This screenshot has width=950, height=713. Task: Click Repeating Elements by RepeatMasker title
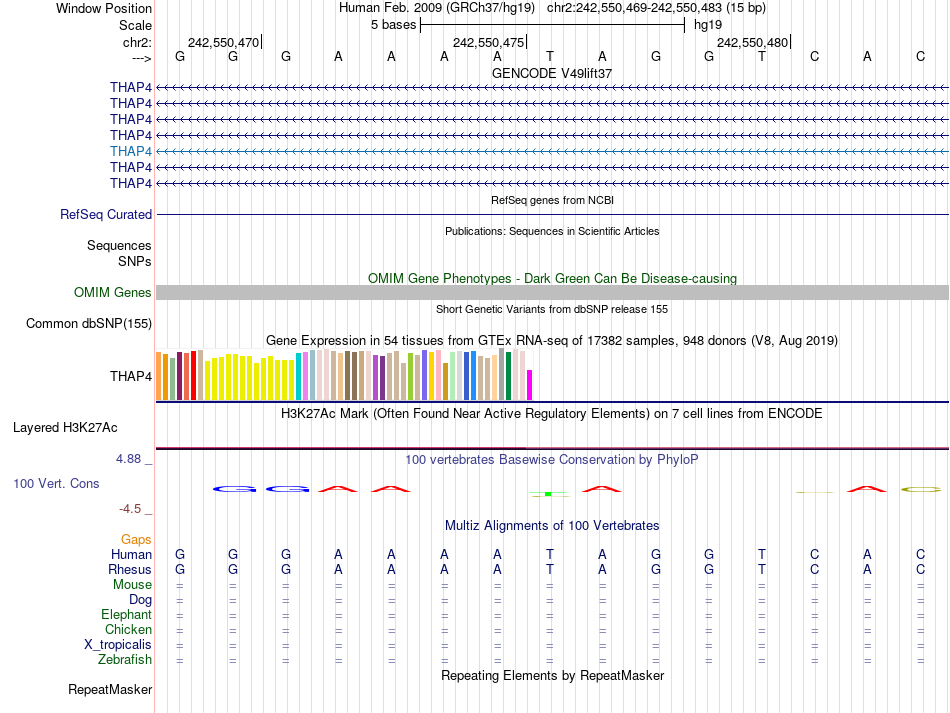(x=553, y=675)
